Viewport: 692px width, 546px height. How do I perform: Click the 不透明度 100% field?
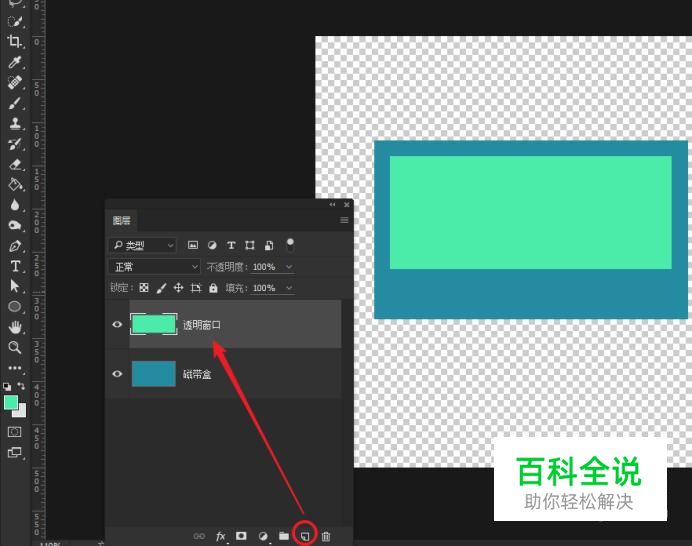266,267
